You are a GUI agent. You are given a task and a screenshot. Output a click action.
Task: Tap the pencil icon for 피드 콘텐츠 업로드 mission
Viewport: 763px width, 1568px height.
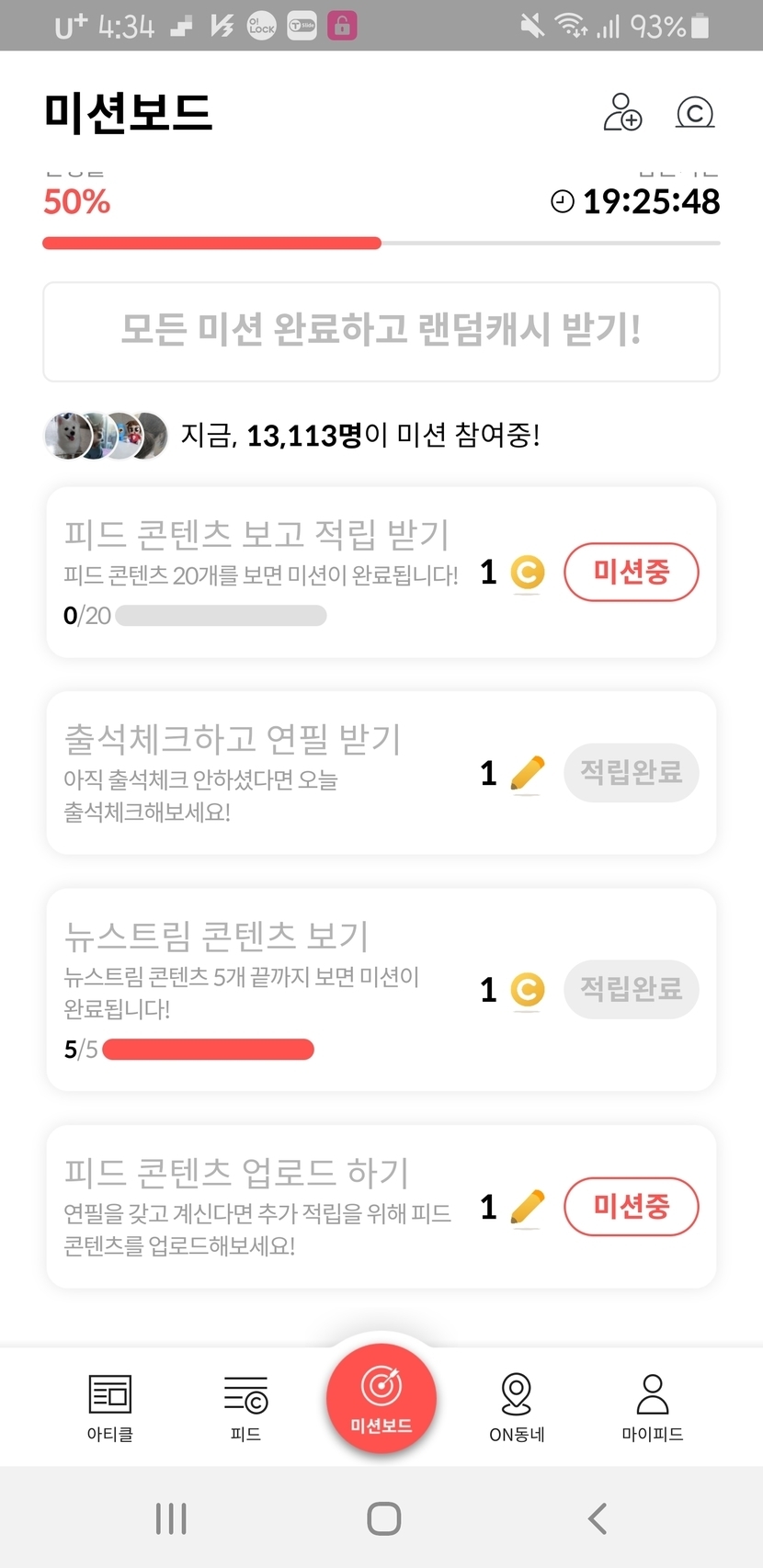(x=527, y=1208)
